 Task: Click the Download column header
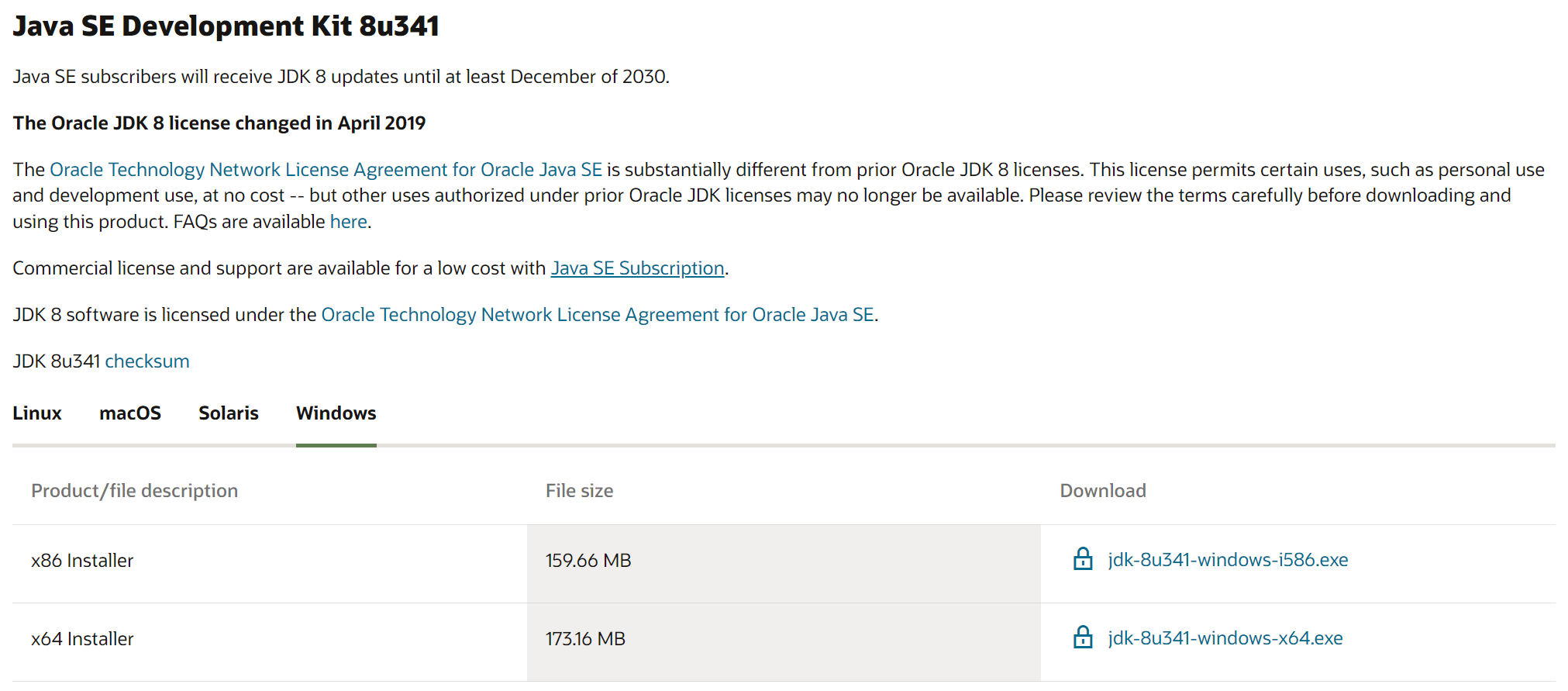pyautogui.click(x=1102, y=491)
